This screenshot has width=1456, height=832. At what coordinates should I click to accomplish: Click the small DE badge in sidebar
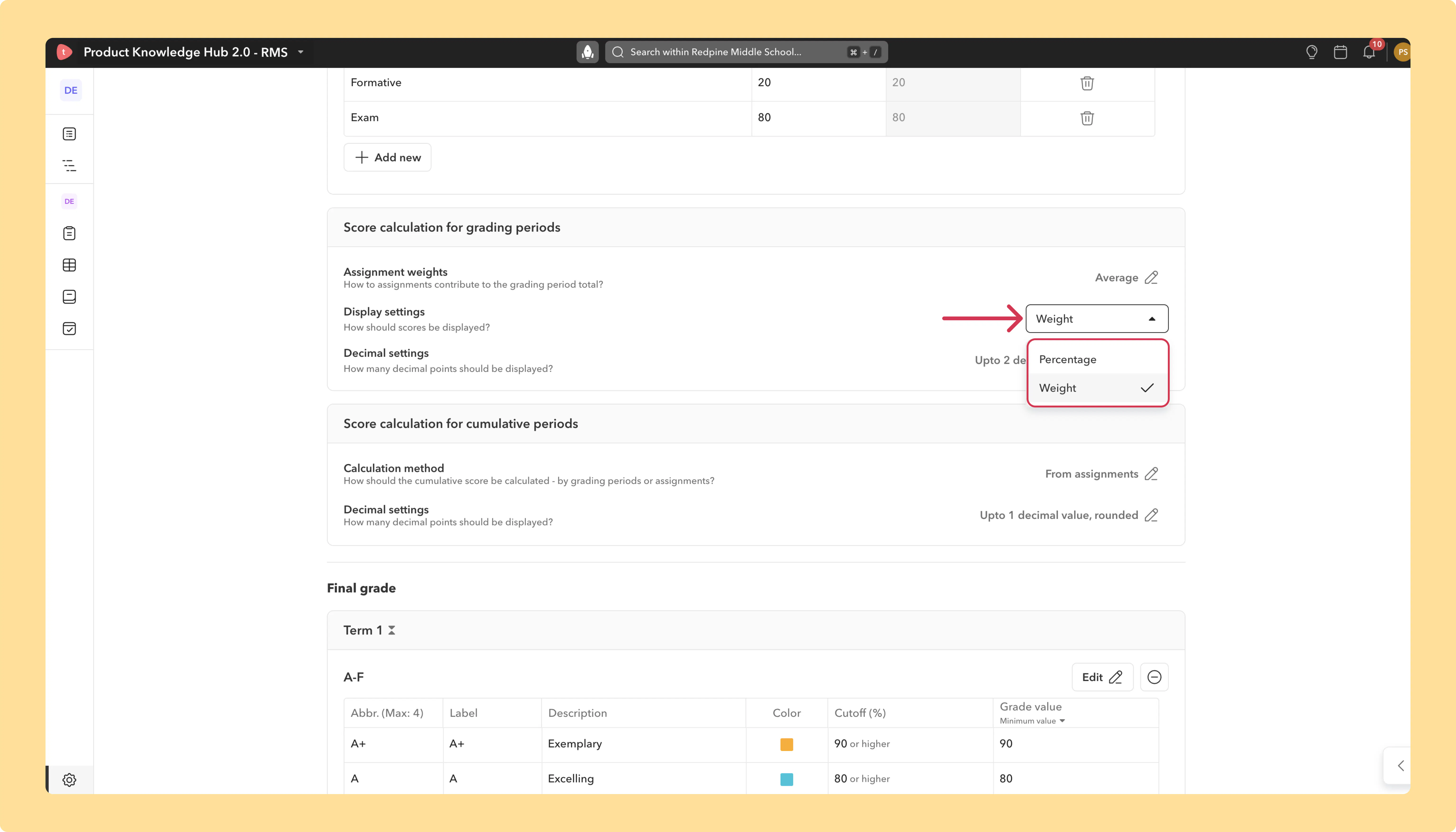pyautogui.click(x=69, y=201)
